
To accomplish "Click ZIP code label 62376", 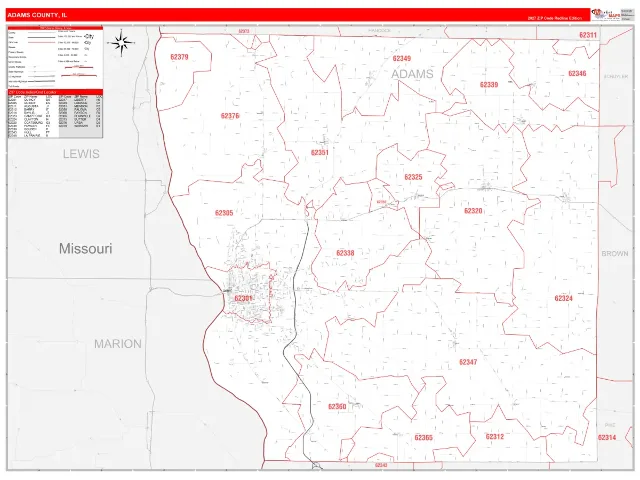I will click(230, 116).
